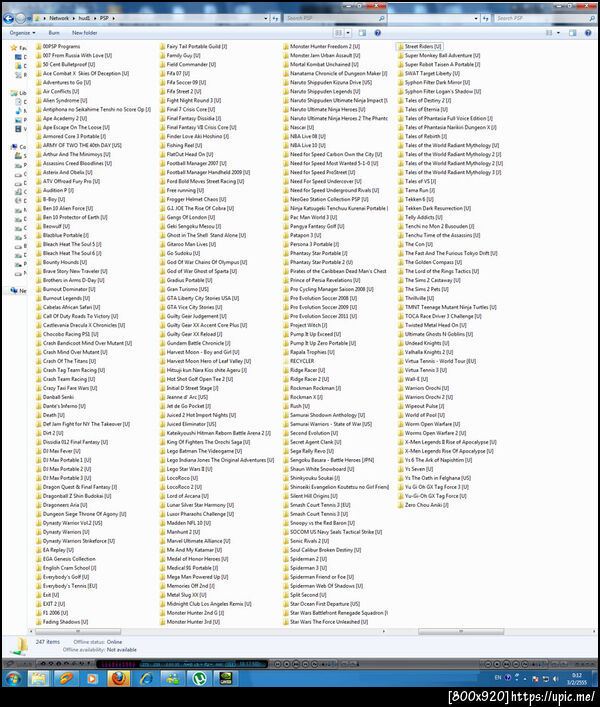The height and width of the screenshot is (707, 600).
Task: Select Monster Hunter Freedom 2 [U] folder
Action: tap(321, 46)
